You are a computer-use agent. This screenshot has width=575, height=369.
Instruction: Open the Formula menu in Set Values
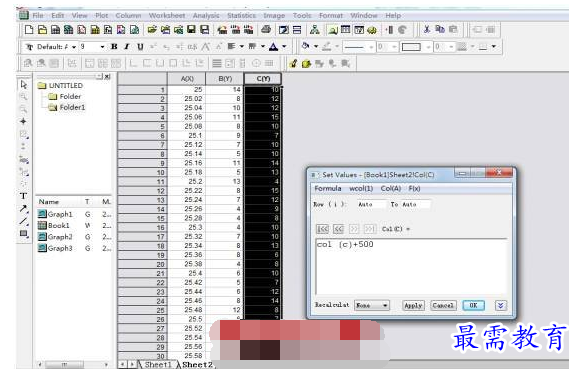pyautogui.click(x=328, y=188)
